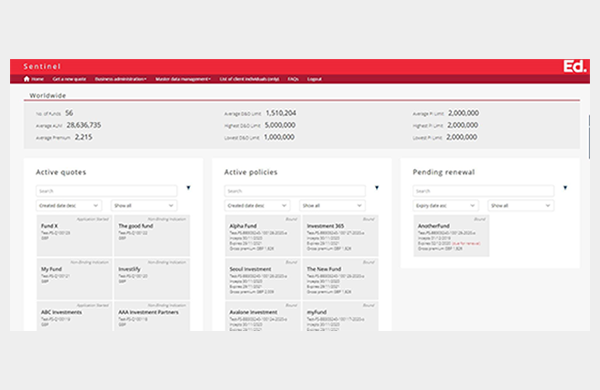This screenshot has width=600, height=390.
Task: Open Get a new quote menu item
Action: pos(69,79)
